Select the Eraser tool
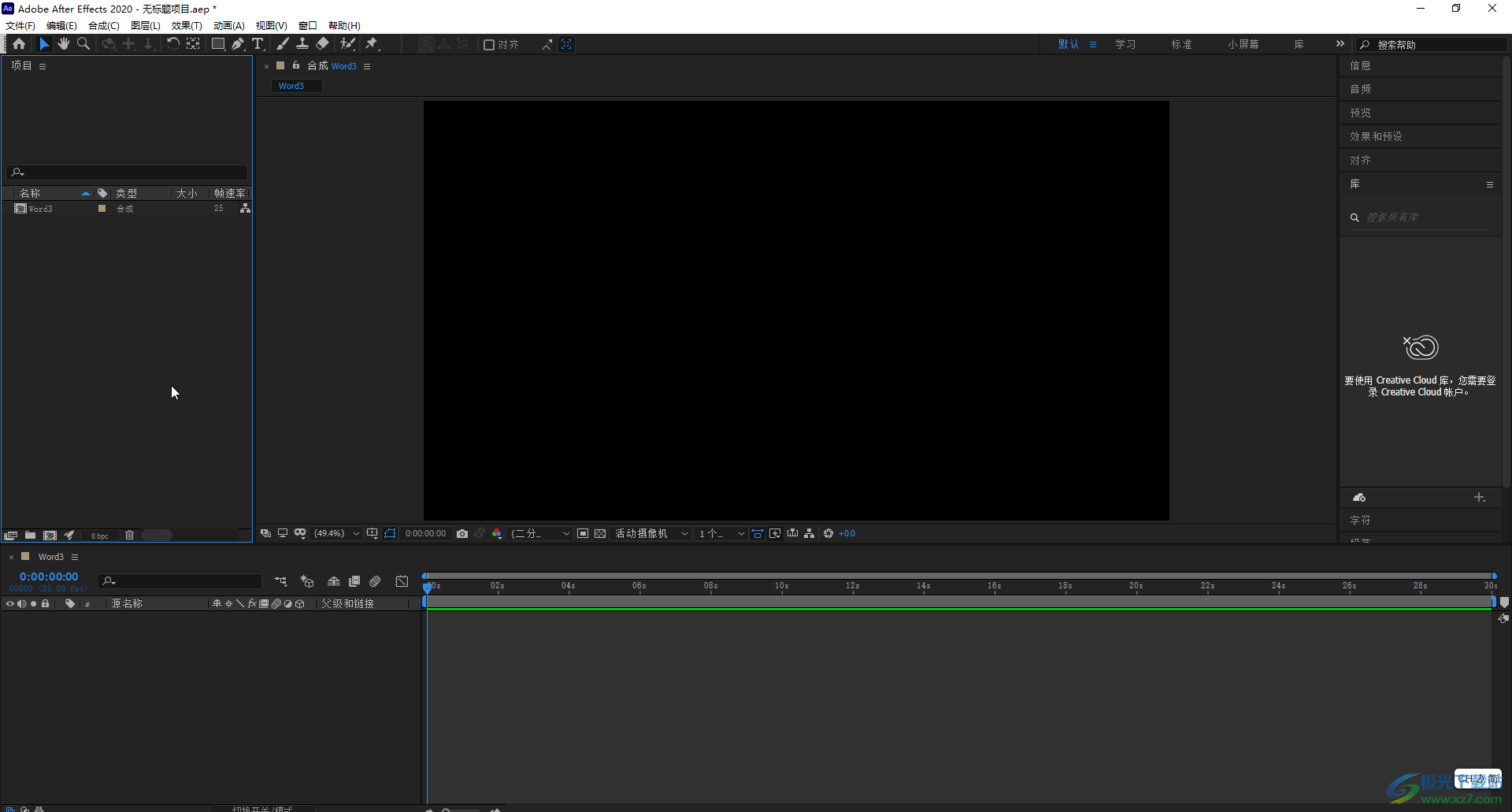 click(322, 44)
